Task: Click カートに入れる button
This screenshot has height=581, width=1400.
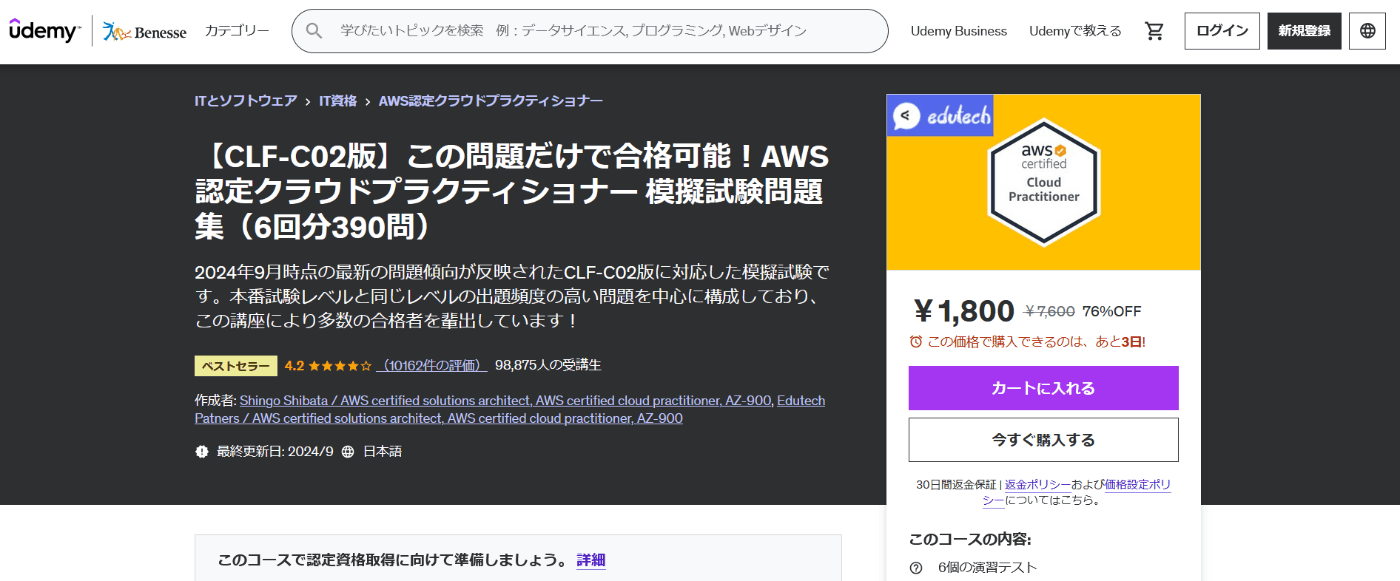Action: (1043, 388)
